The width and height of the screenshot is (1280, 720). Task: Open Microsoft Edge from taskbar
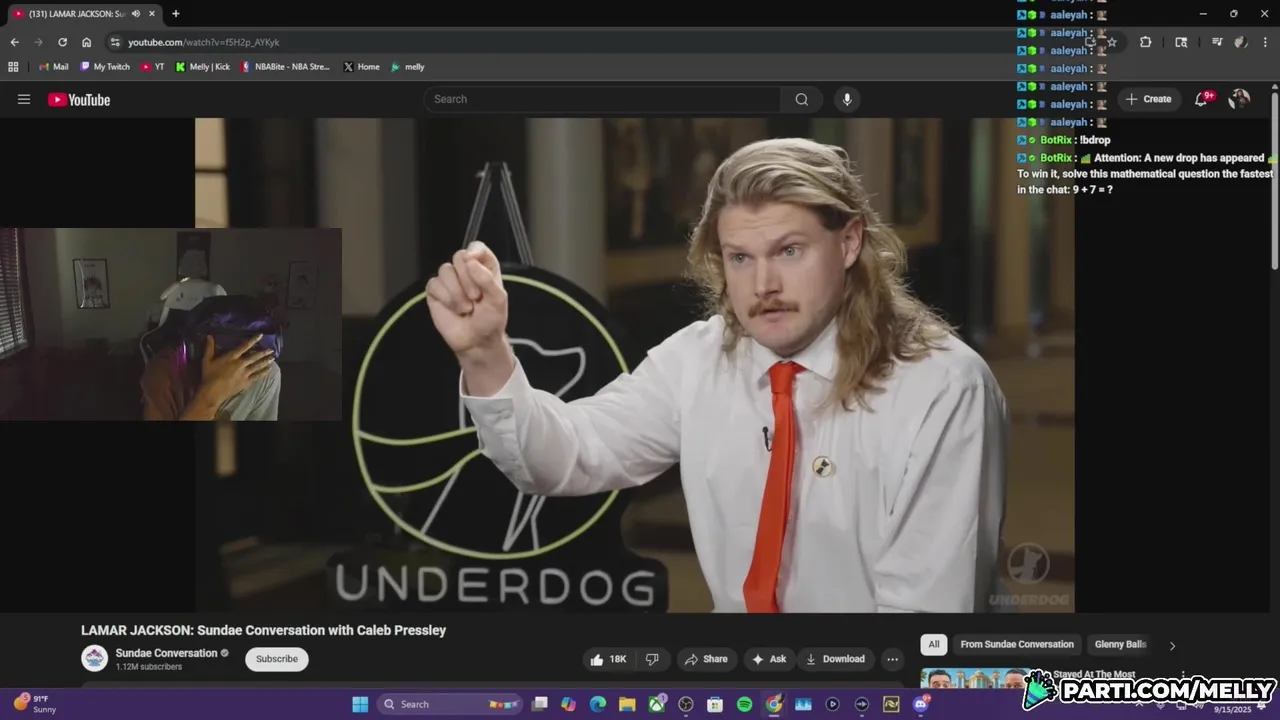point(598,704)
